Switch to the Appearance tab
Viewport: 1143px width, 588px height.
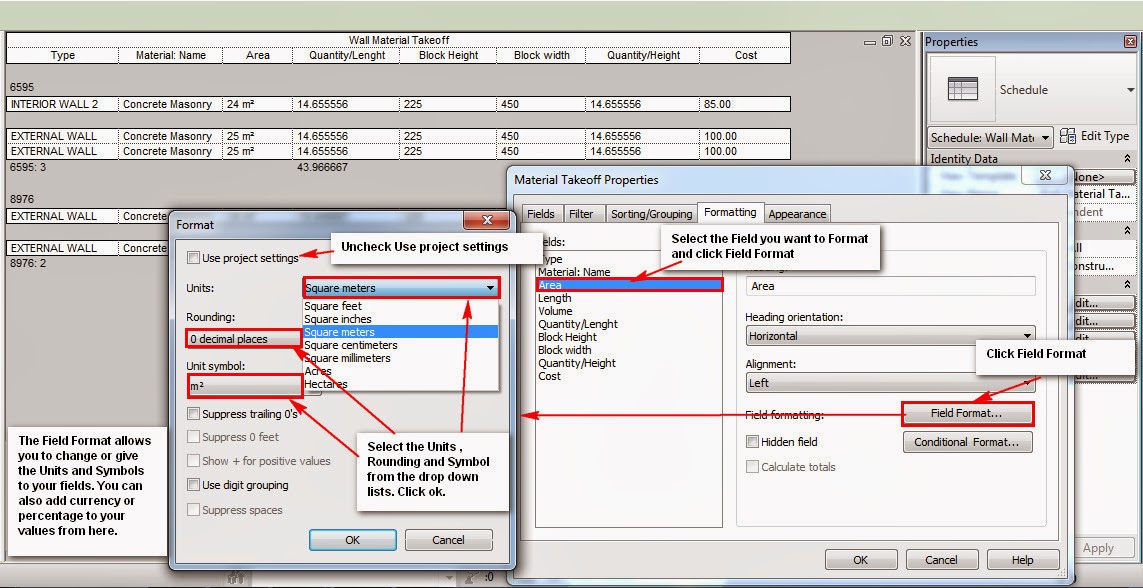pyautogui.click(x=797, y=213)
